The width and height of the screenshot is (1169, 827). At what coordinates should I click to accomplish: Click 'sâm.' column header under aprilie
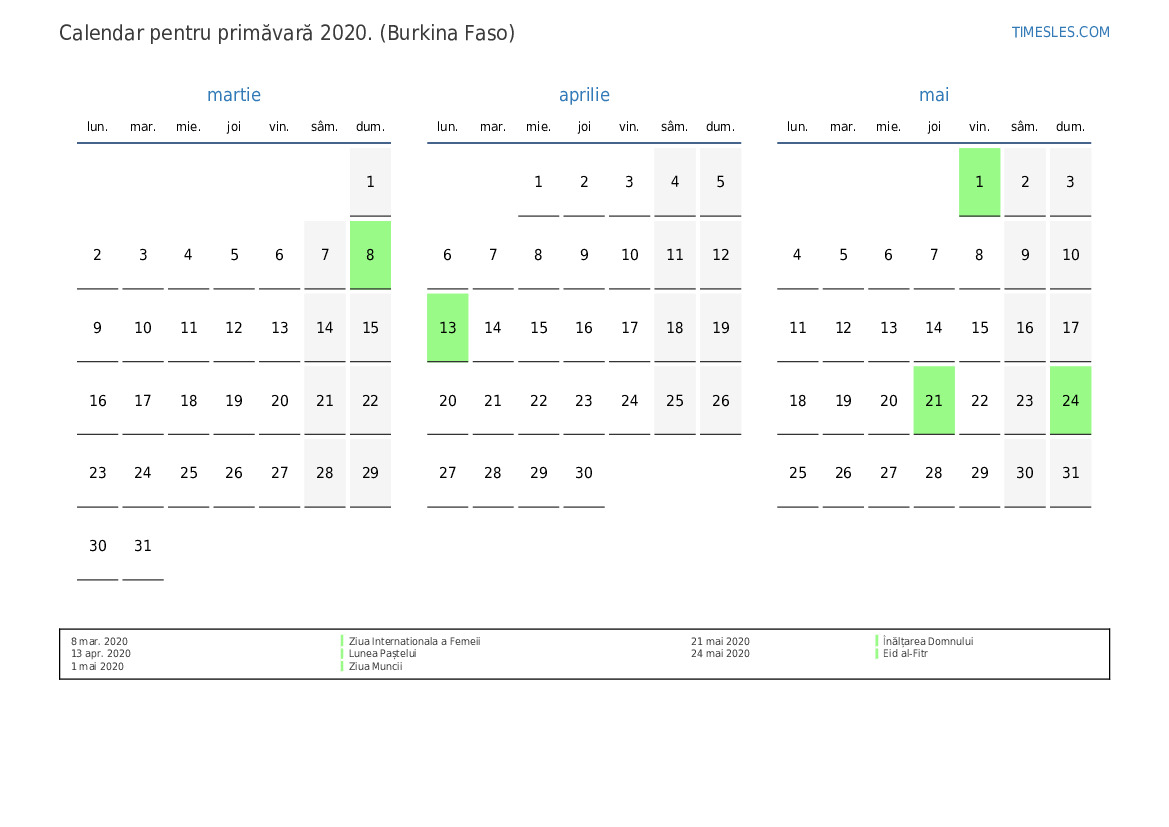[675, 127]
